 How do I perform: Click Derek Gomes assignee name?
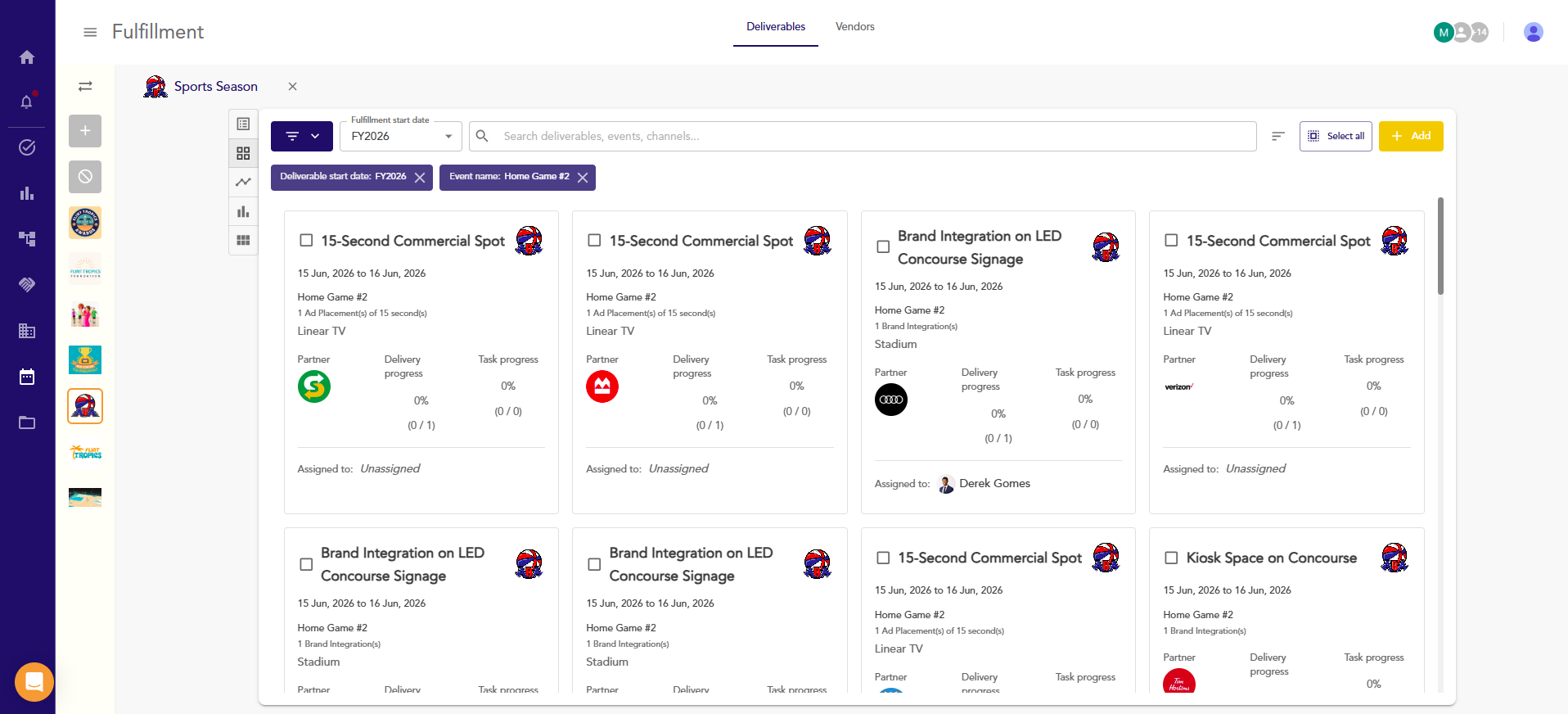tap(994, 484)
